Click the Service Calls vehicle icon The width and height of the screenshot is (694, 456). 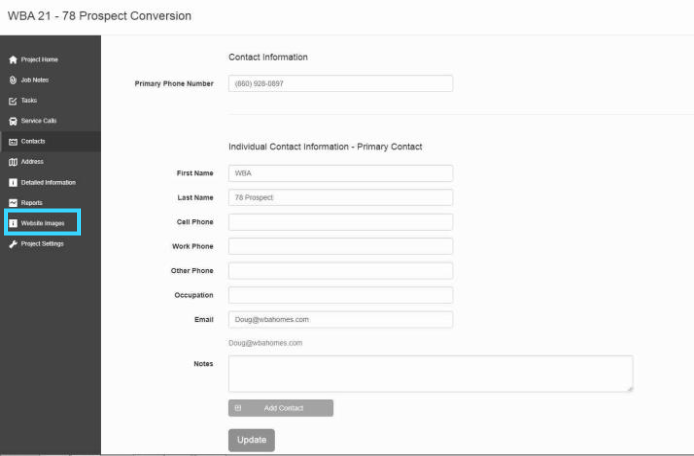[x=13, y=121]
